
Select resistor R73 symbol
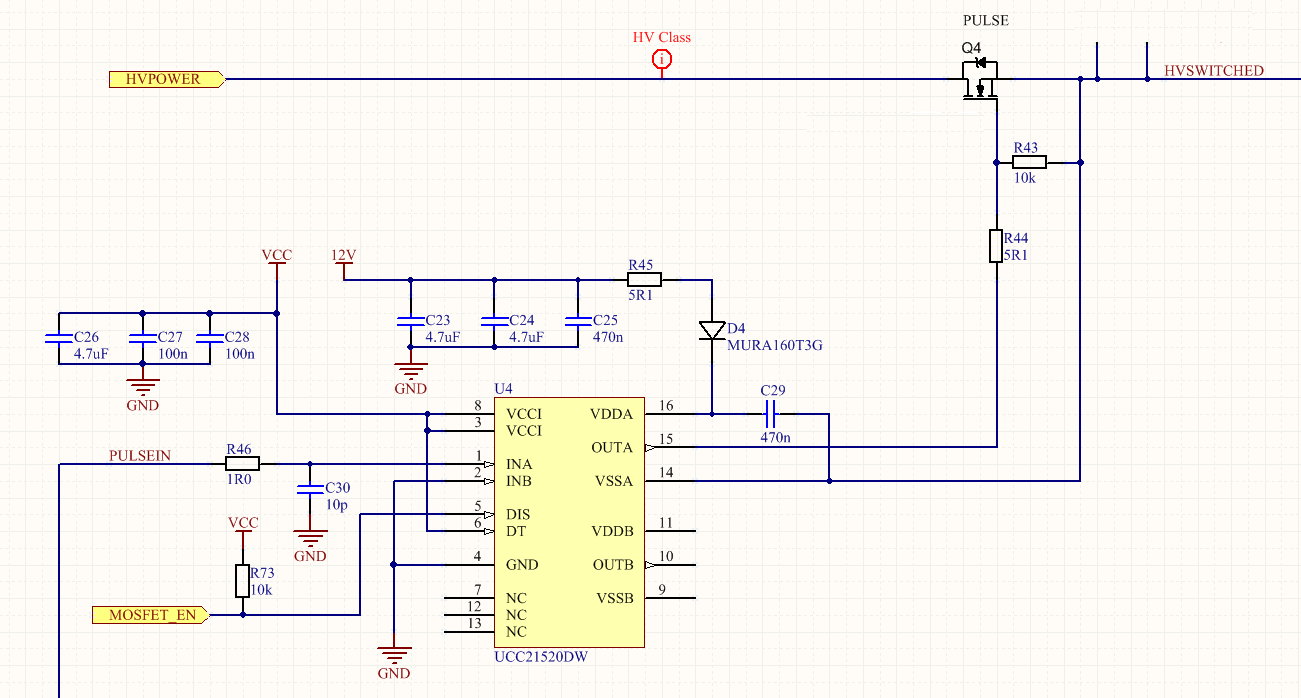(242, 581)
